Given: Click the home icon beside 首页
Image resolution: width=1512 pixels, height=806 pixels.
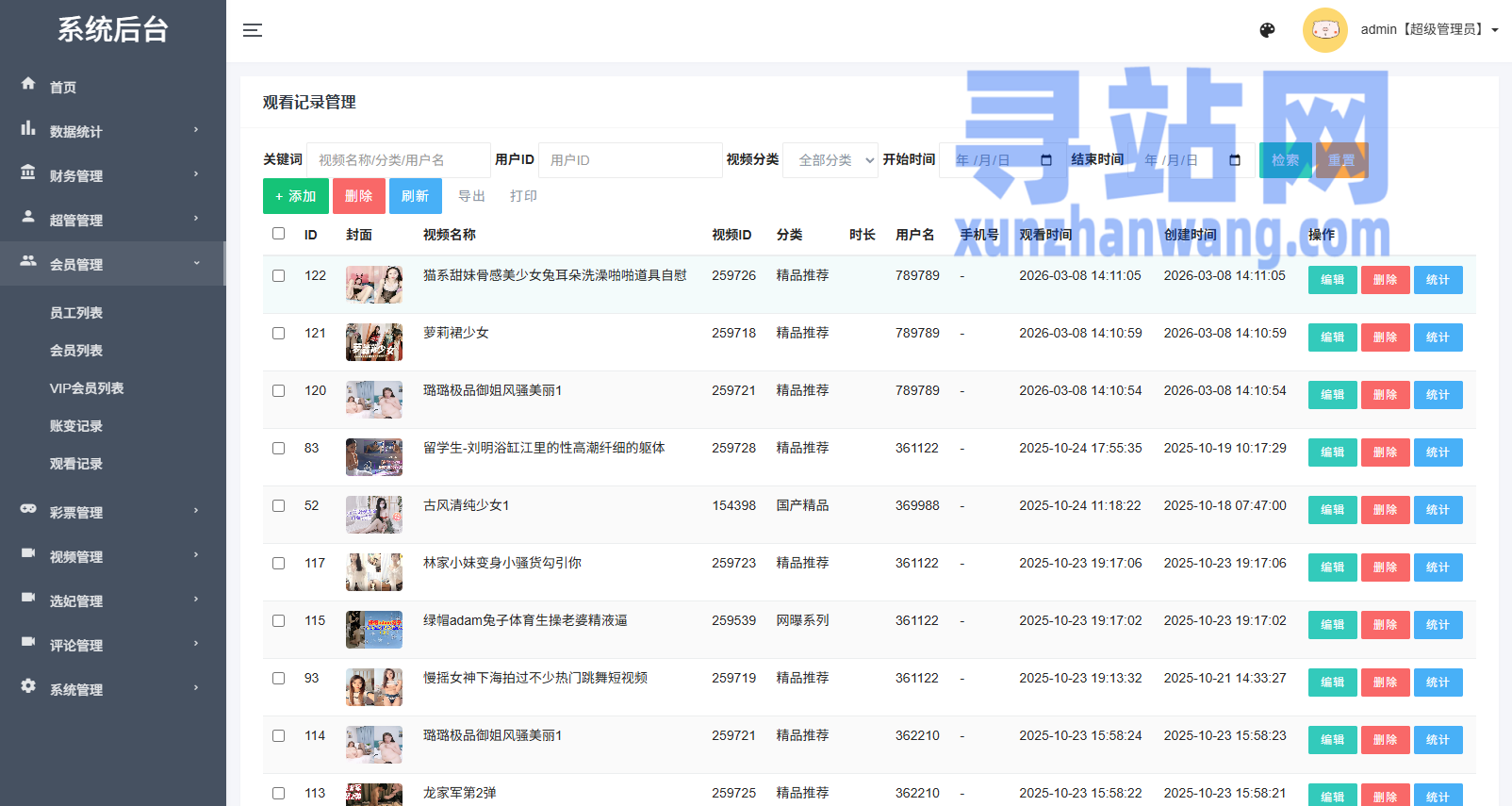Looking at the screenshot, I should coord(28,84).
